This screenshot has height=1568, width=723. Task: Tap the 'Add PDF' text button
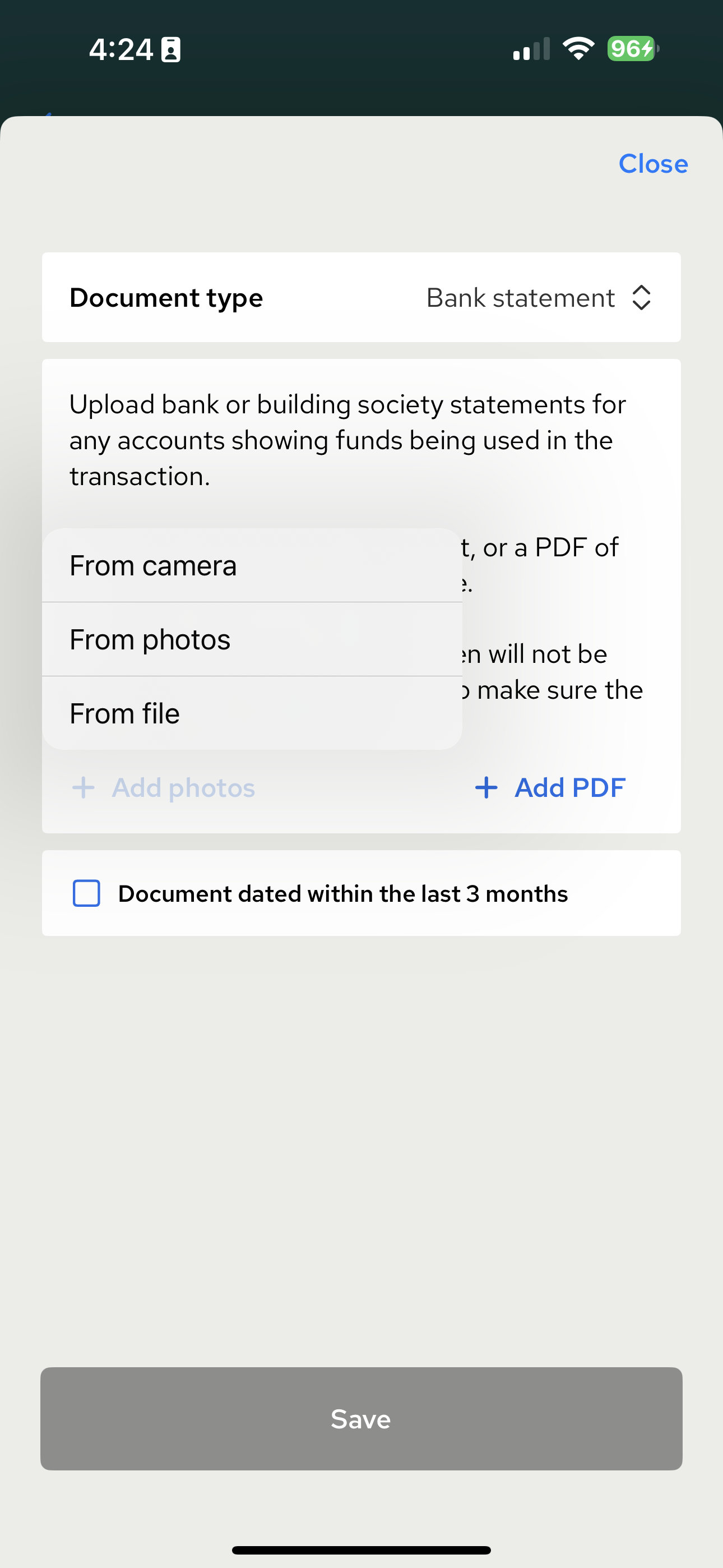coord(569,787)
